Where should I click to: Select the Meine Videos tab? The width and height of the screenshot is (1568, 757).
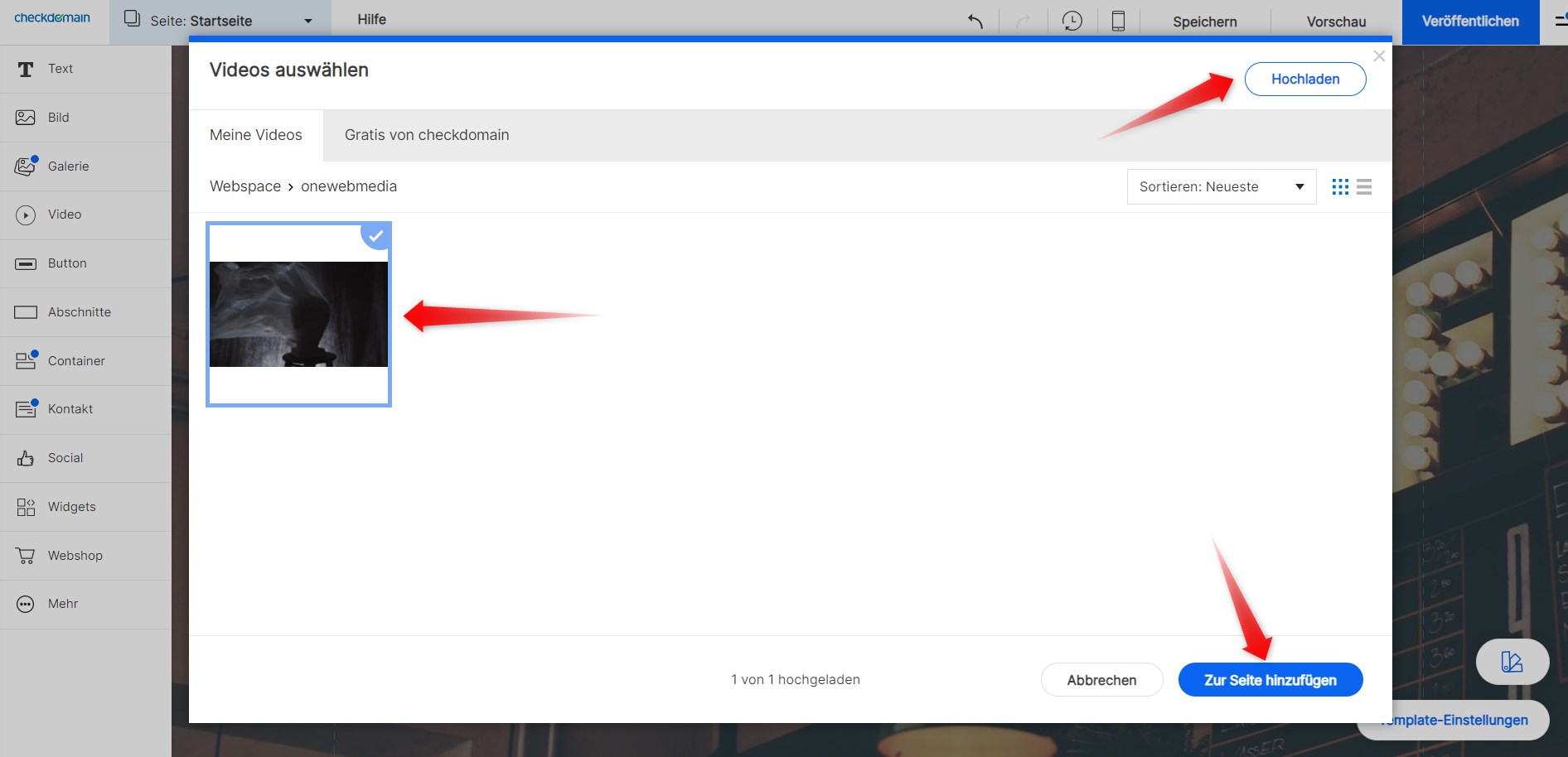click(x=255, y=135)
